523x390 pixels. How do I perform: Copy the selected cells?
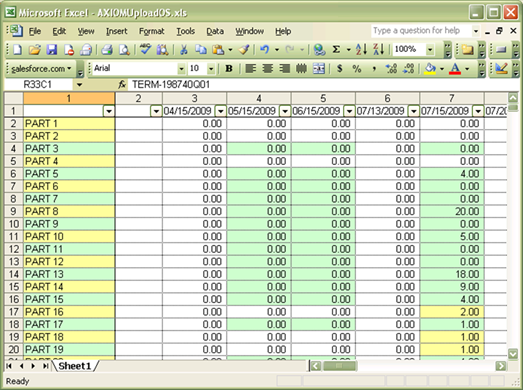click(x=201, y=50)
